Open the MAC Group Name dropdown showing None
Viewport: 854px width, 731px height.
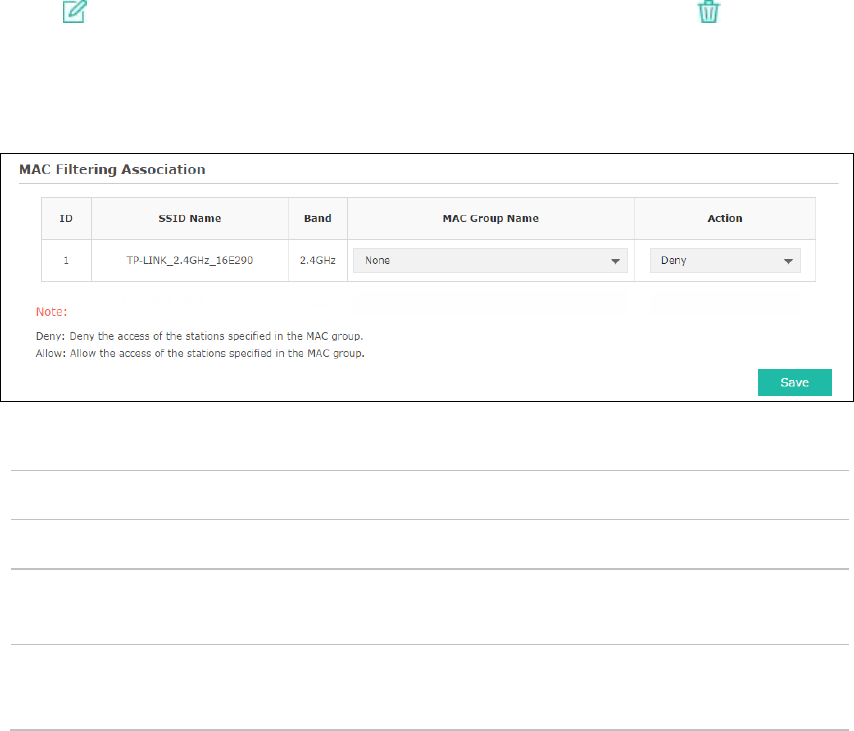tap(490, 260)
